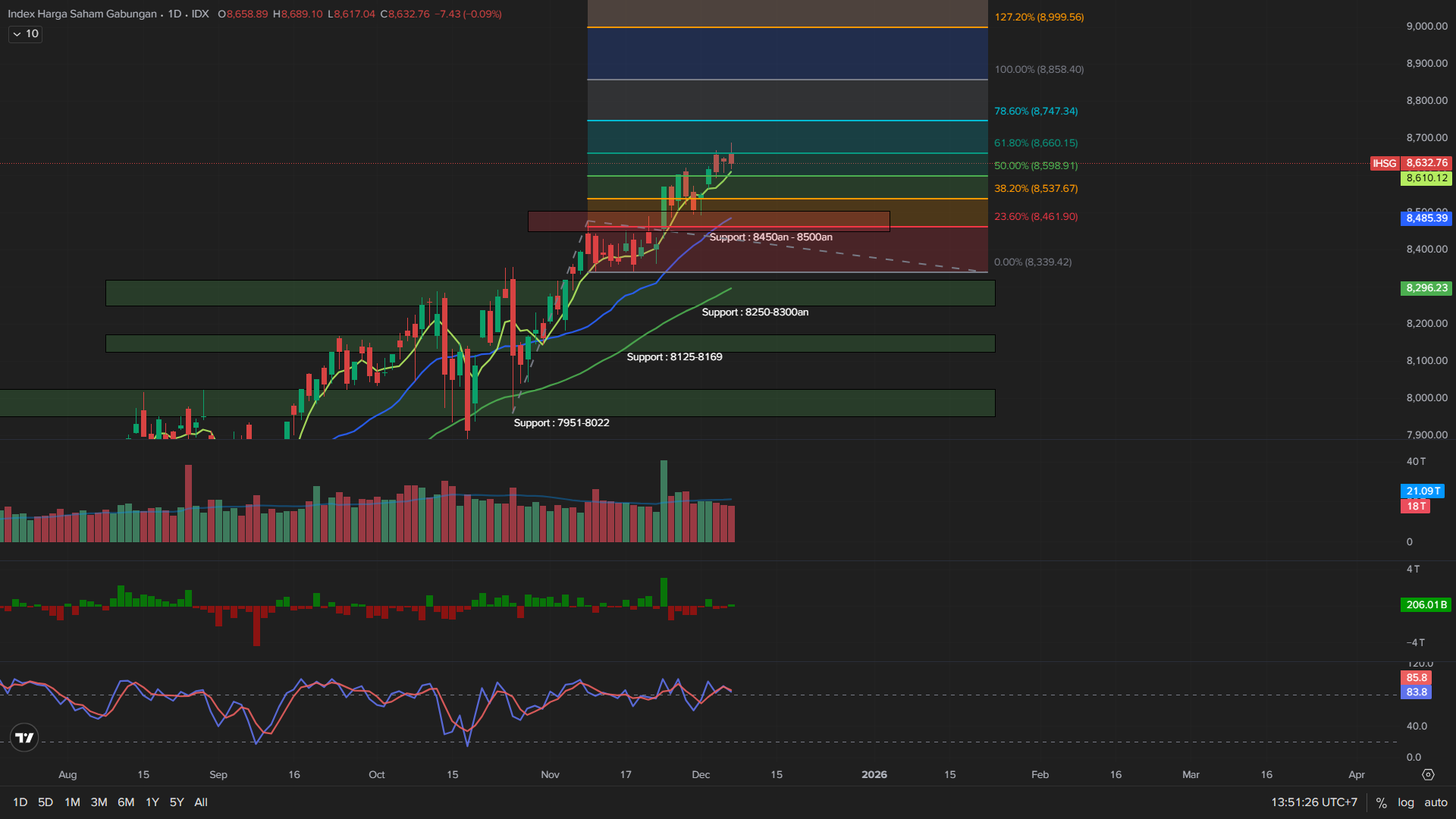Select the 5D time range
Screen dimensions: 1456x819
coord(45,802)
